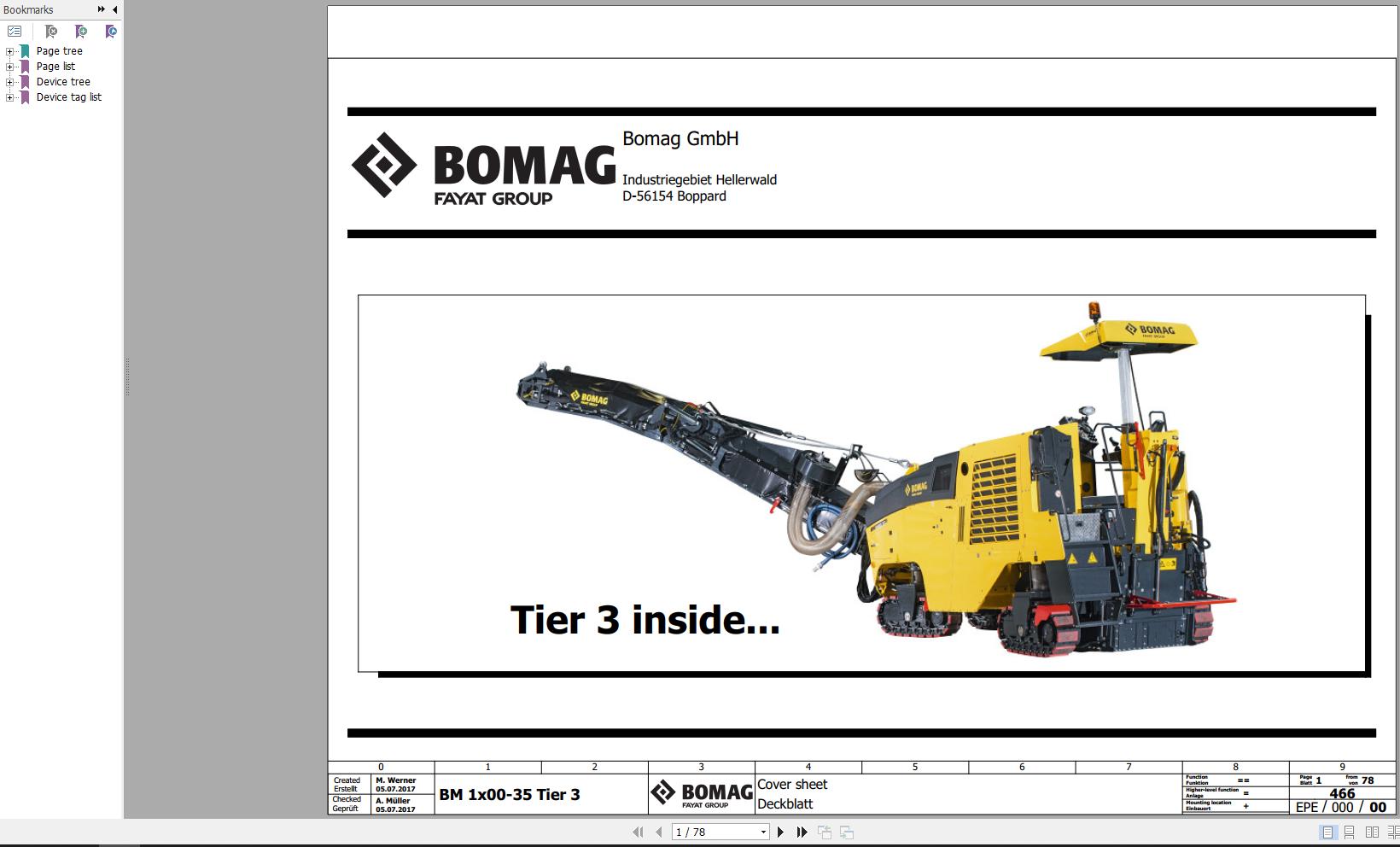1400x847 pixels.
Task: Click the expand current bookmark icon
Action: (x=111, y=32)
